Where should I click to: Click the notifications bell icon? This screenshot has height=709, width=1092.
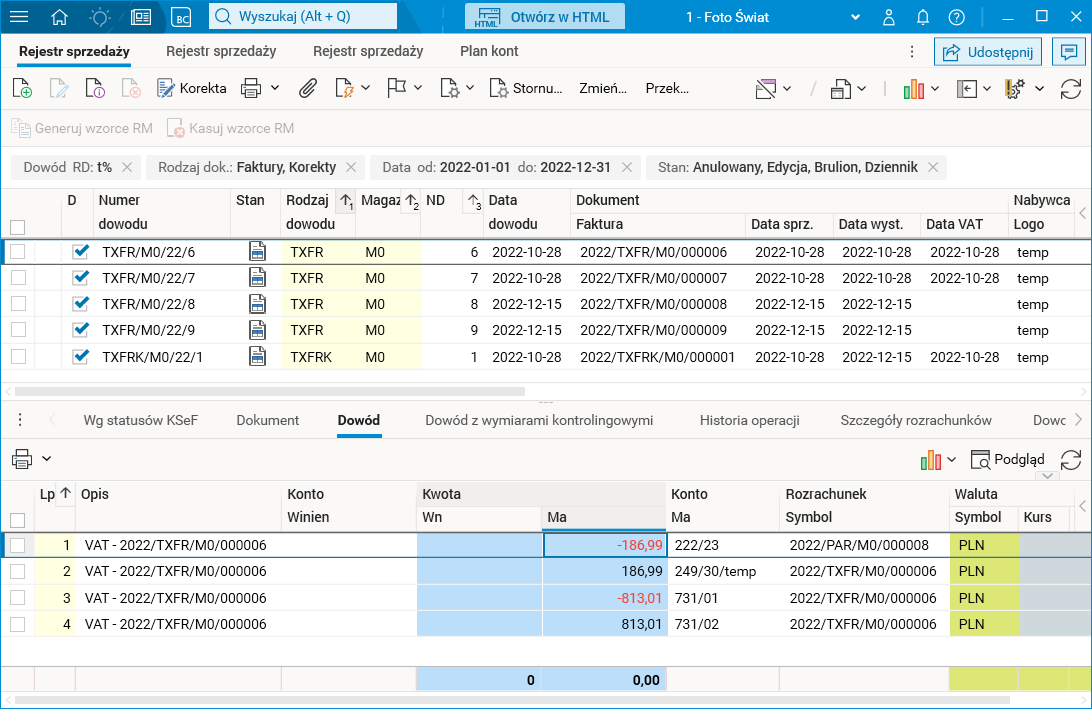(923, 16)
